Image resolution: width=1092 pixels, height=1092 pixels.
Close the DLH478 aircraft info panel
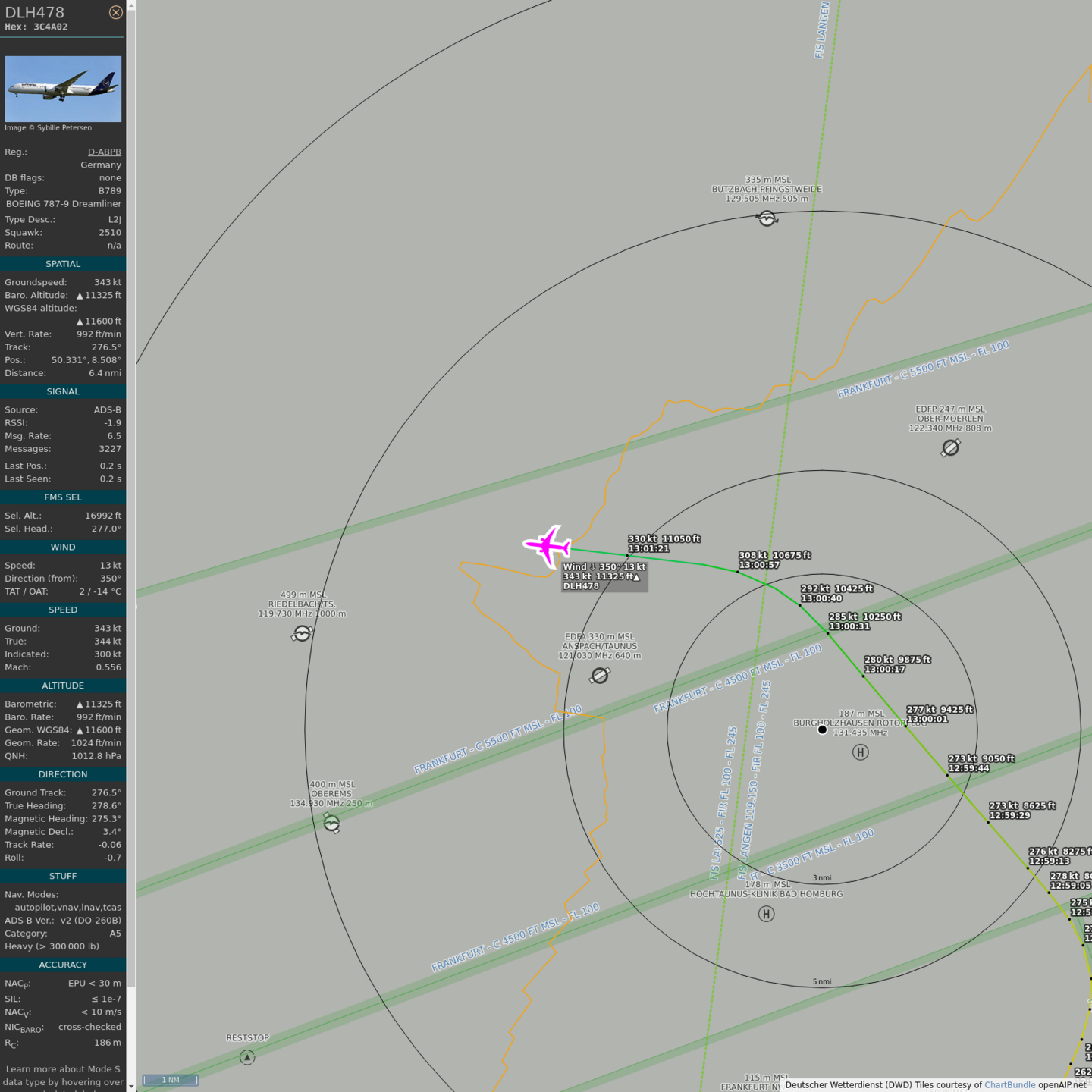point(115,12)
